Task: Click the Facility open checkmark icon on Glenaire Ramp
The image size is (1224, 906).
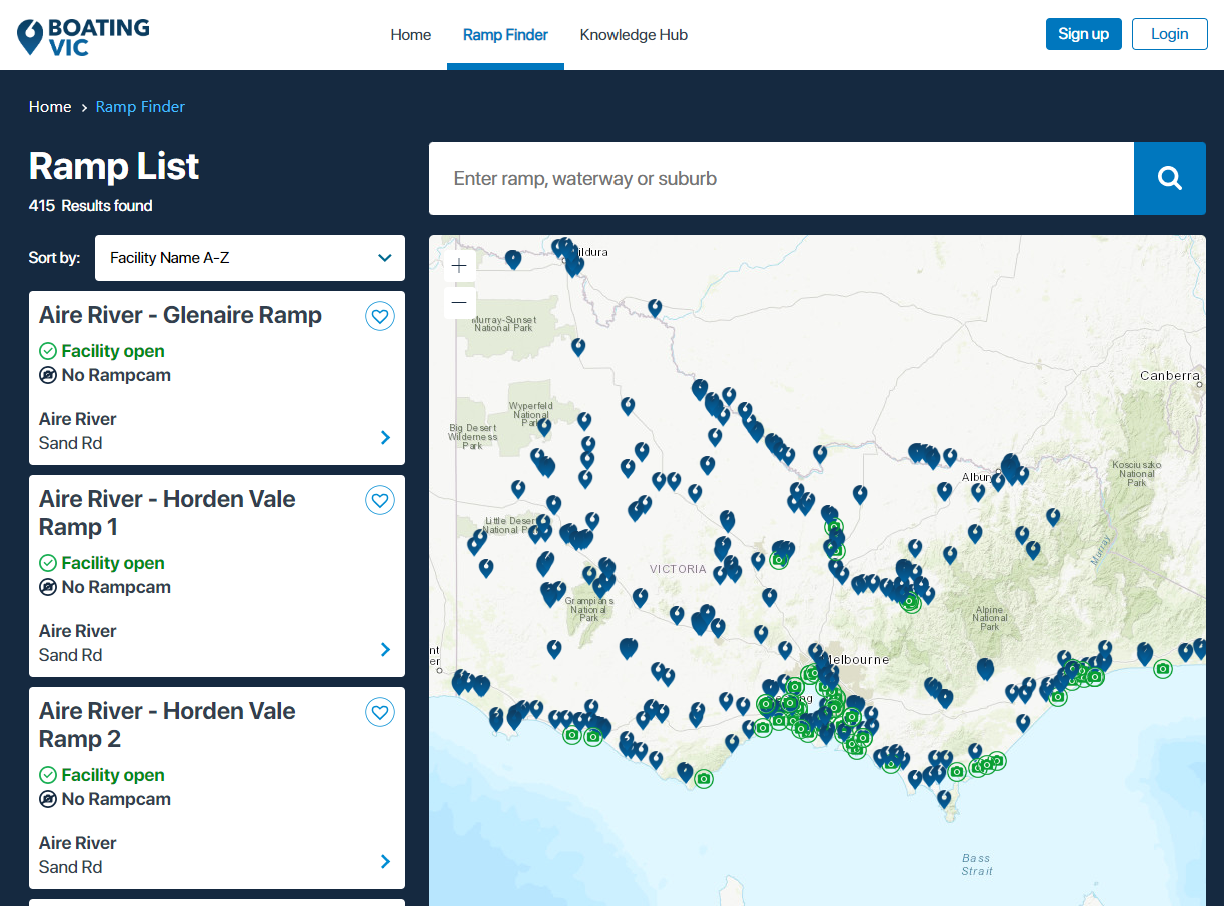Action: [47, 351]
